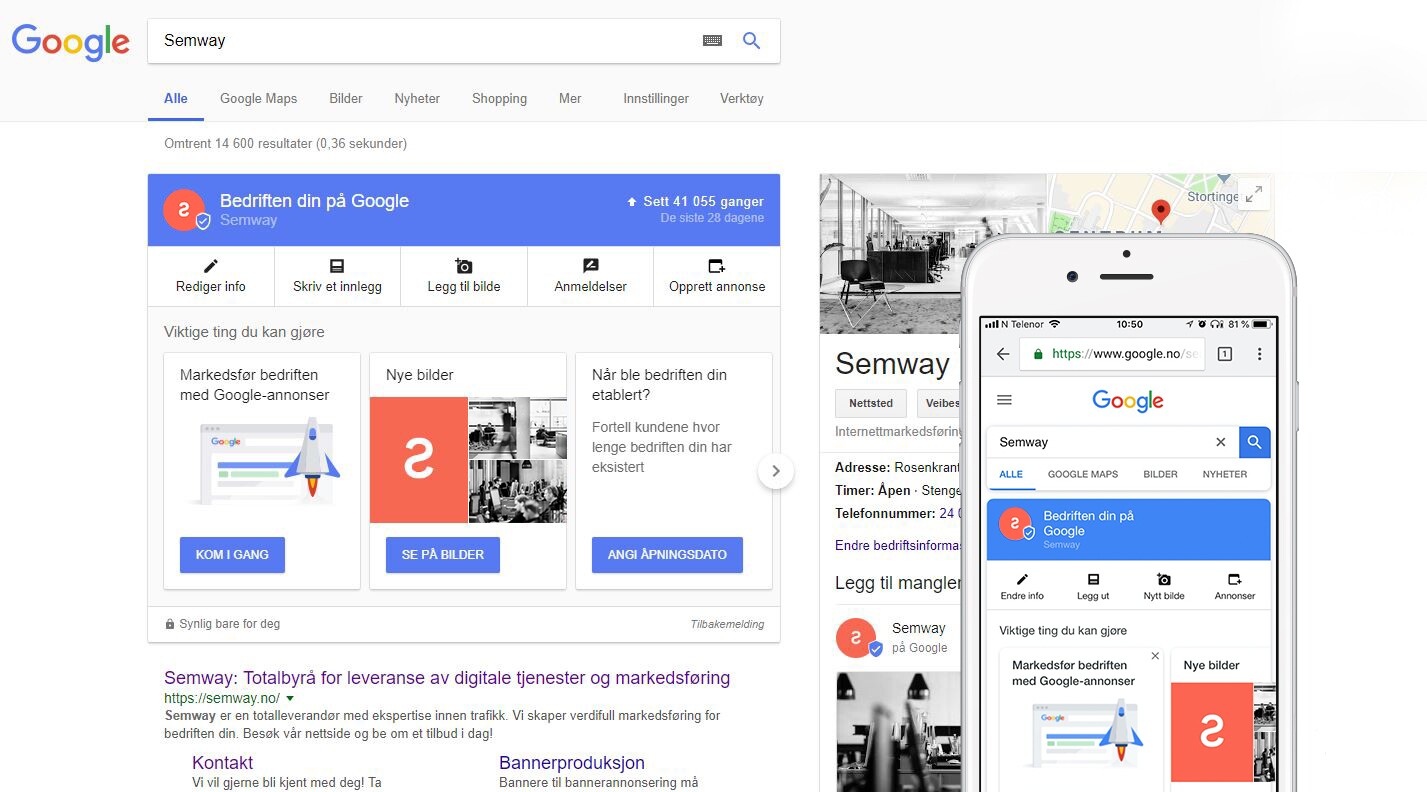Follow the Kontakt sitelink

coord(221,762)
